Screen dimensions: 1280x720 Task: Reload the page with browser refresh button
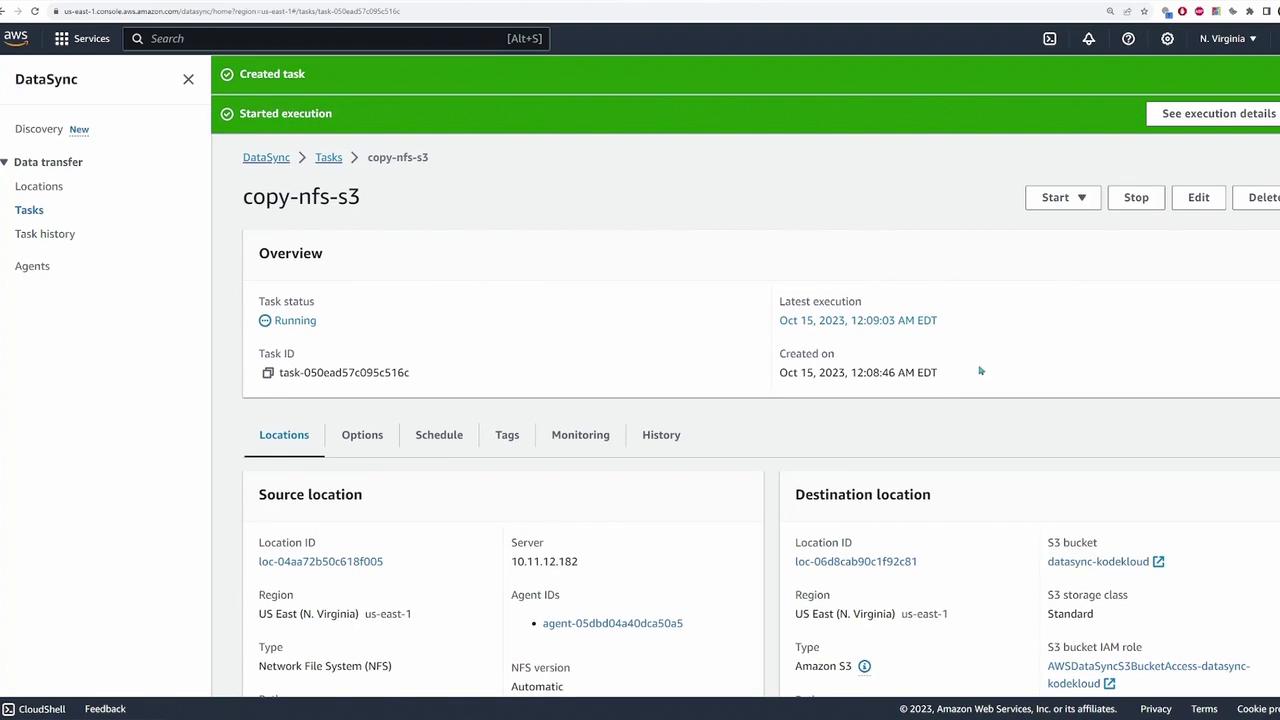pos(35,11)
